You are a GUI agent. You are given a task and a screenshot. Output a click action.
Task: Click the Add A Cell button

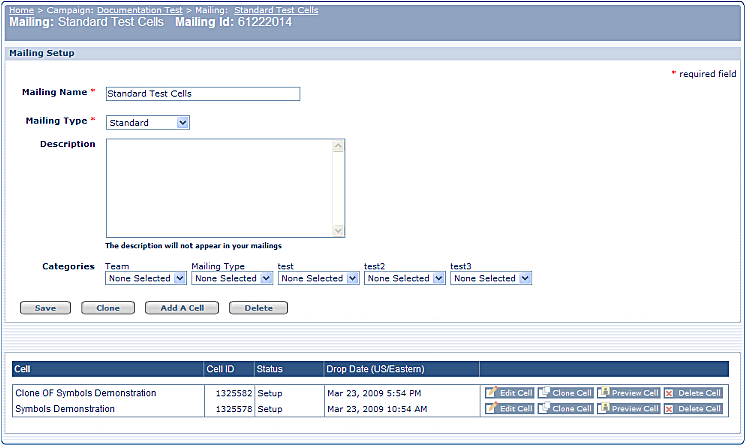click(181, 308)
